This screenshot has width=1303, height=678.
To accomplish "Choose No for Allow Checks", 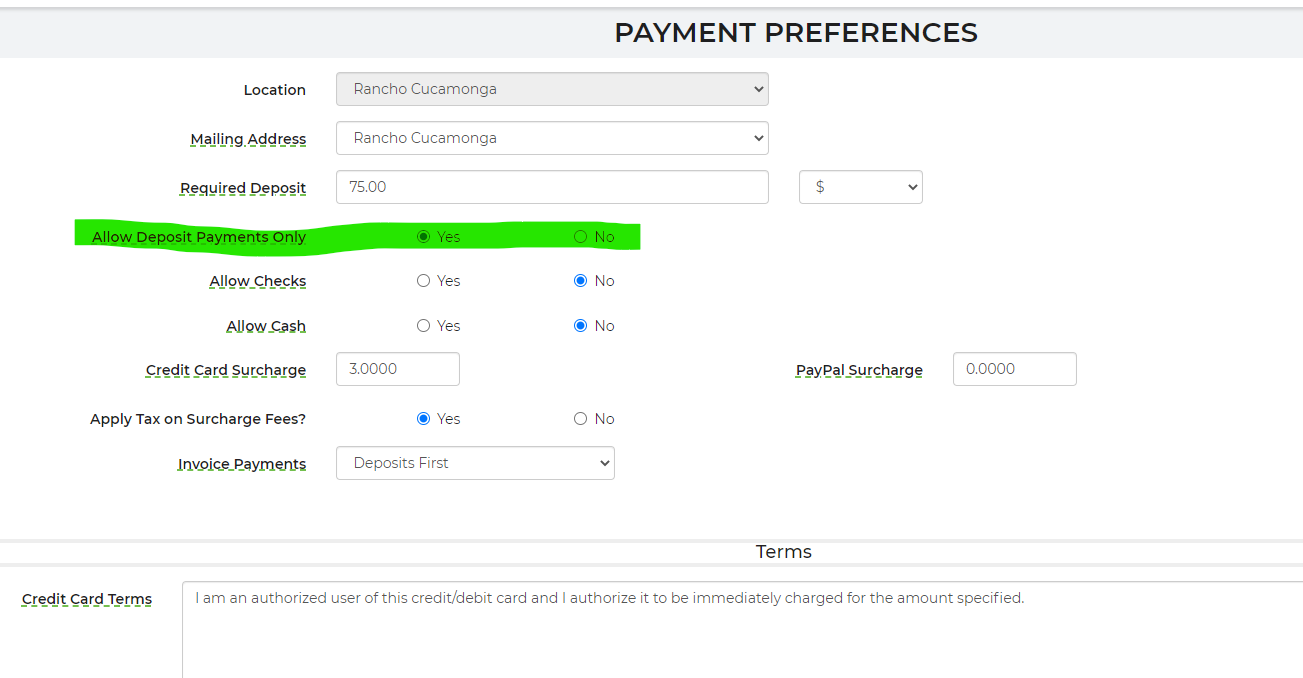I will [580, 281].
